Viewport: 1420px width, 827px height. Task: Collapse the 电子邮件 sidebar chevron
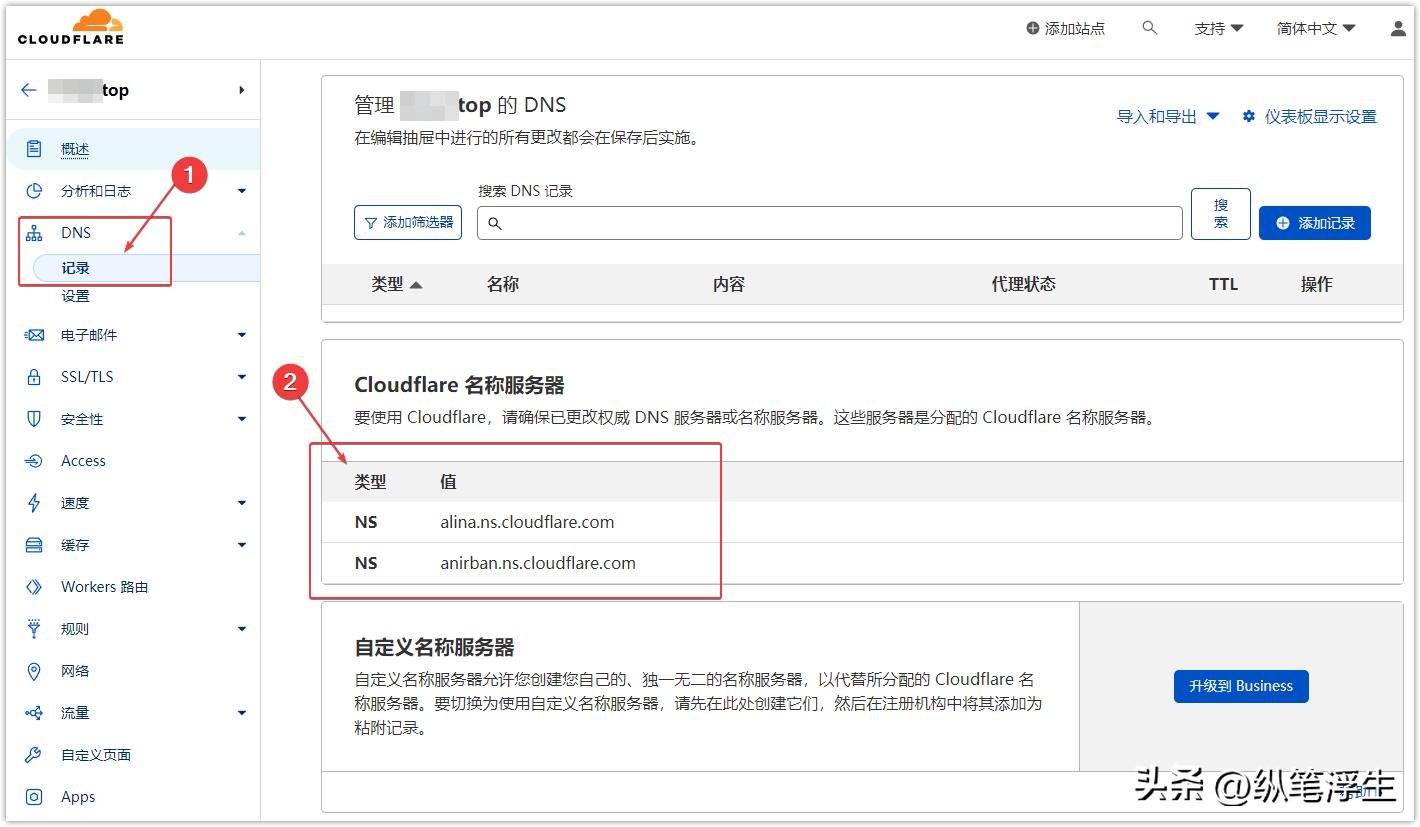[x=241, y=334]
